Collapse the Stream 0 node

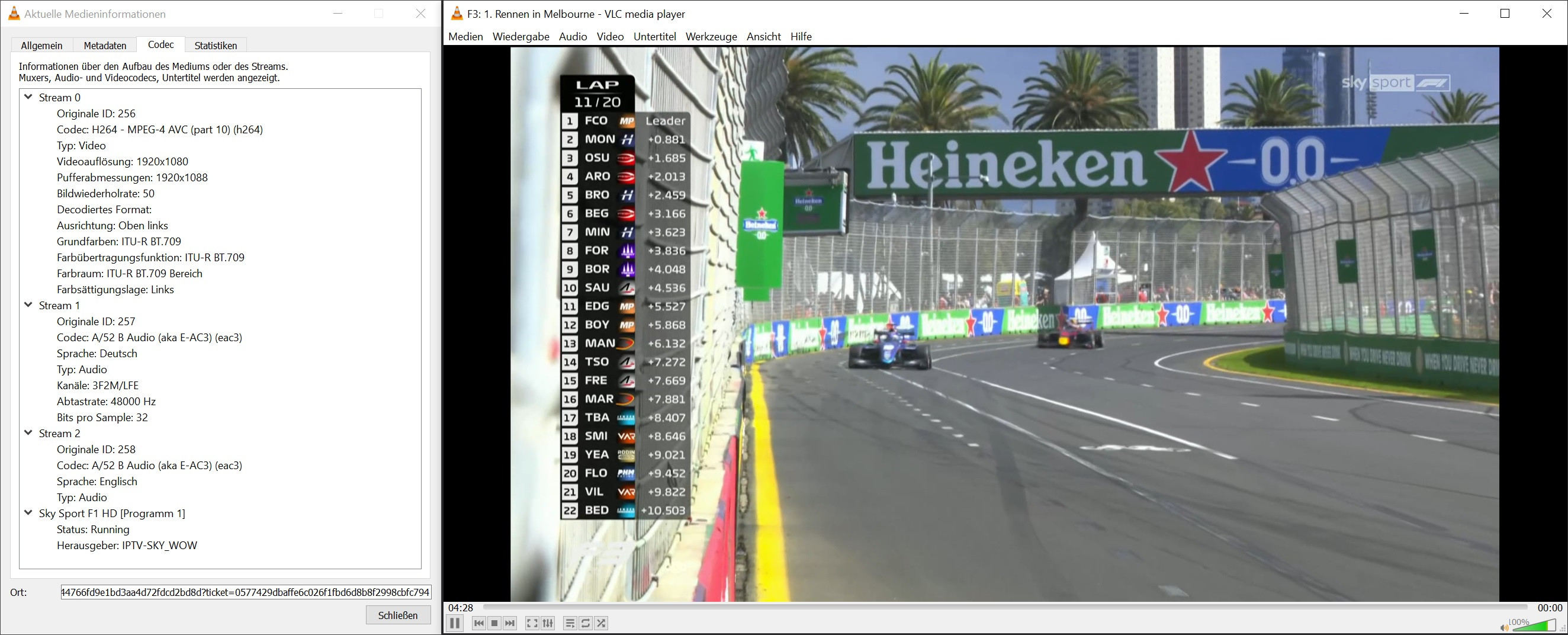[x=28, y=97]
